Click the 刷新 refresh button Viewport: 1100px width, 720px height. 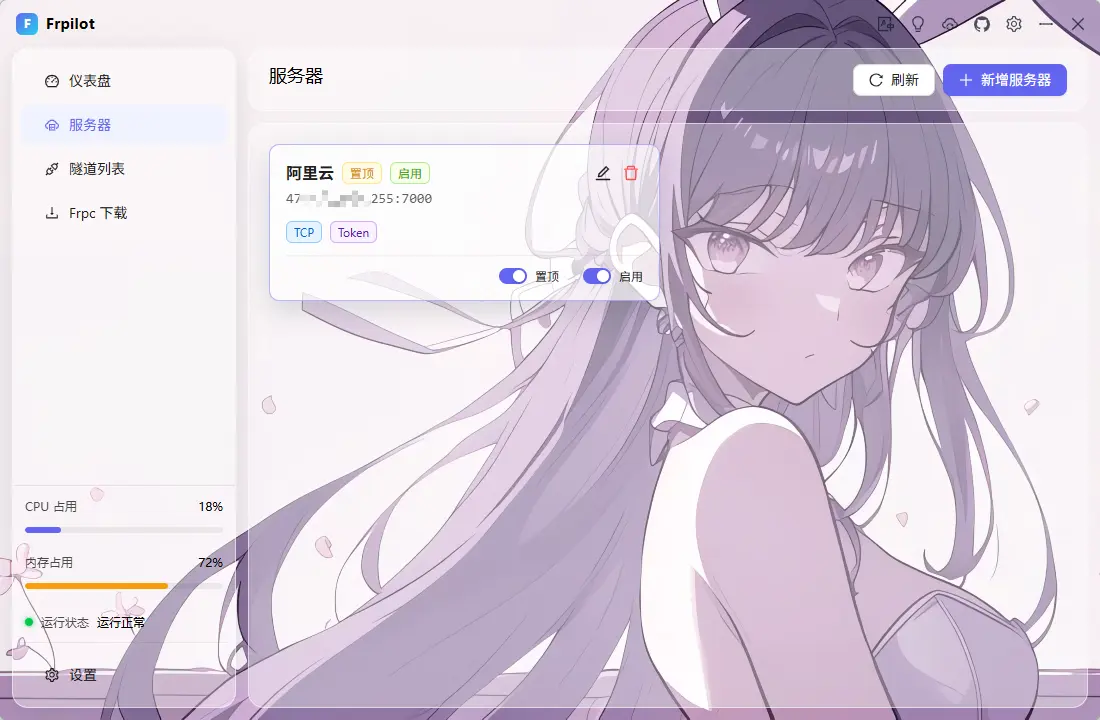click(894, 80)
